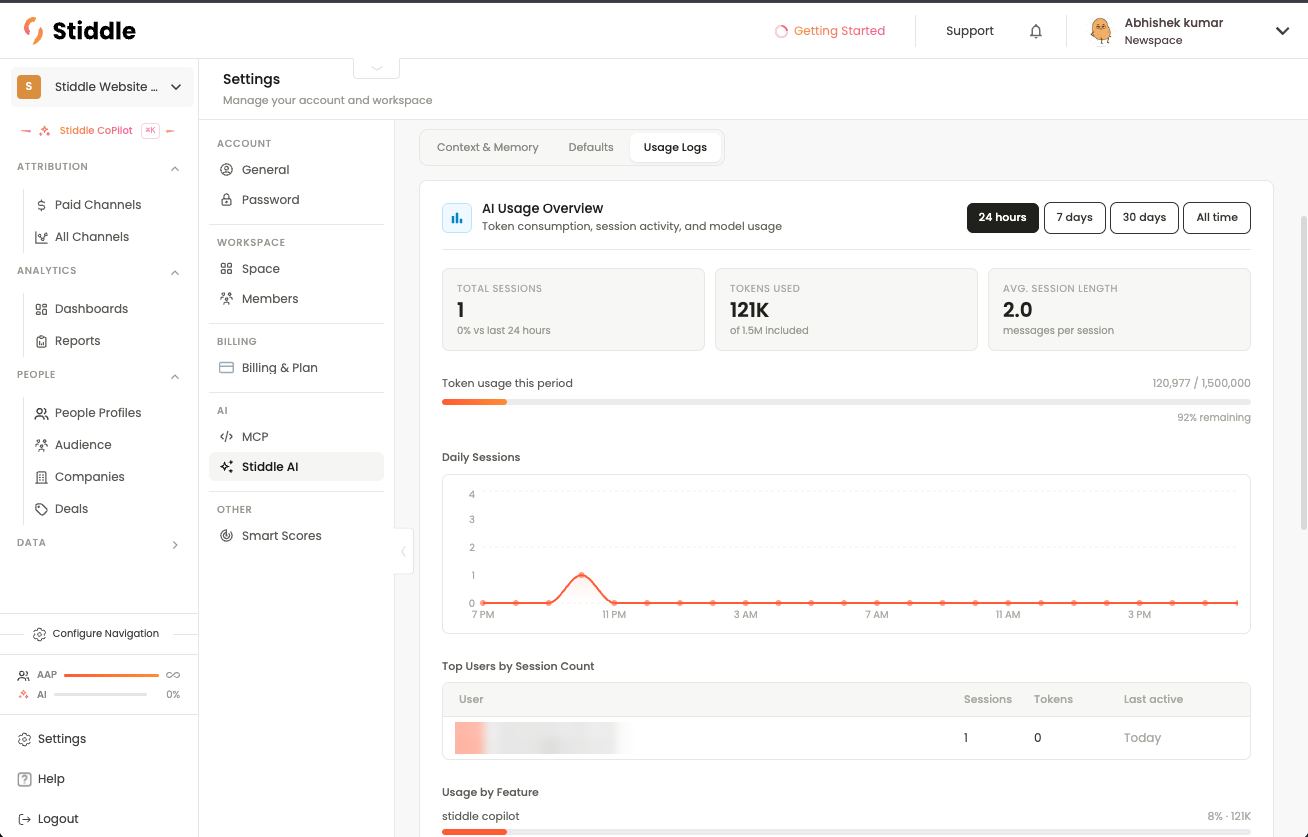Click the Dashboards grid icon

pos(41,309)
